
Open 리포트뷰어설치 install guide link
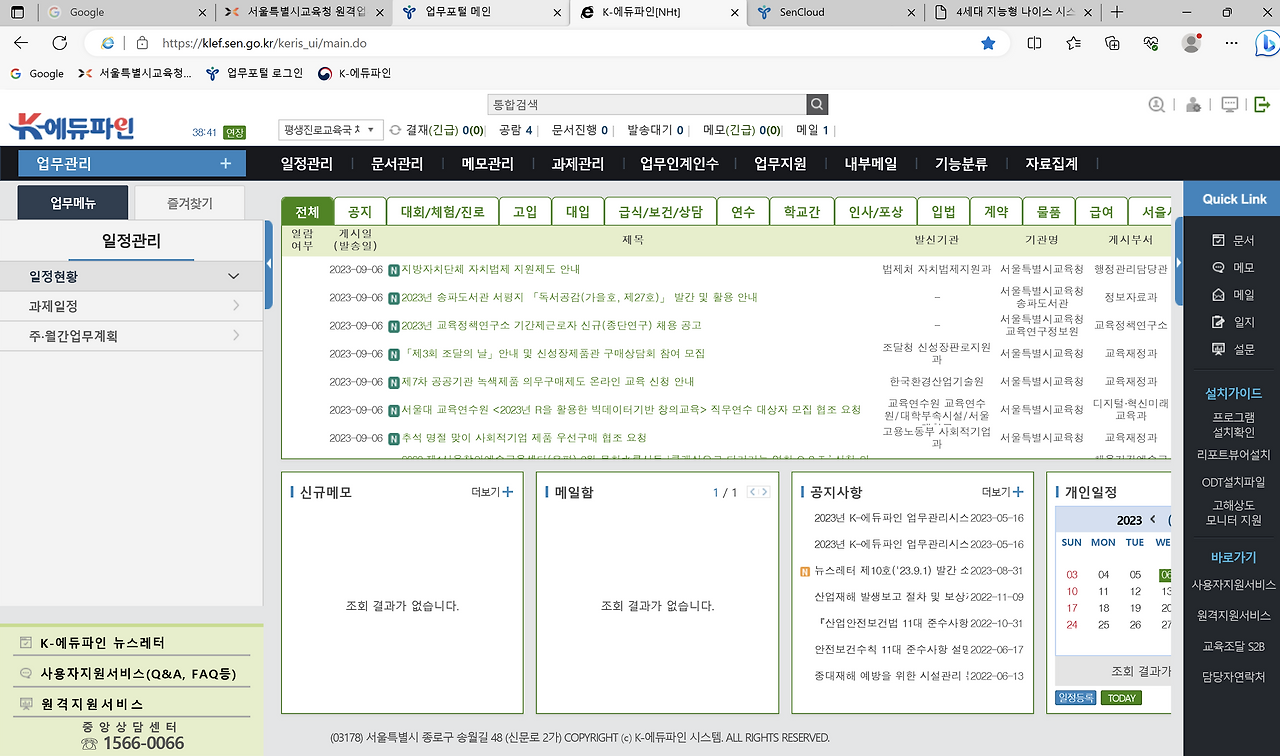[1233, 454]
